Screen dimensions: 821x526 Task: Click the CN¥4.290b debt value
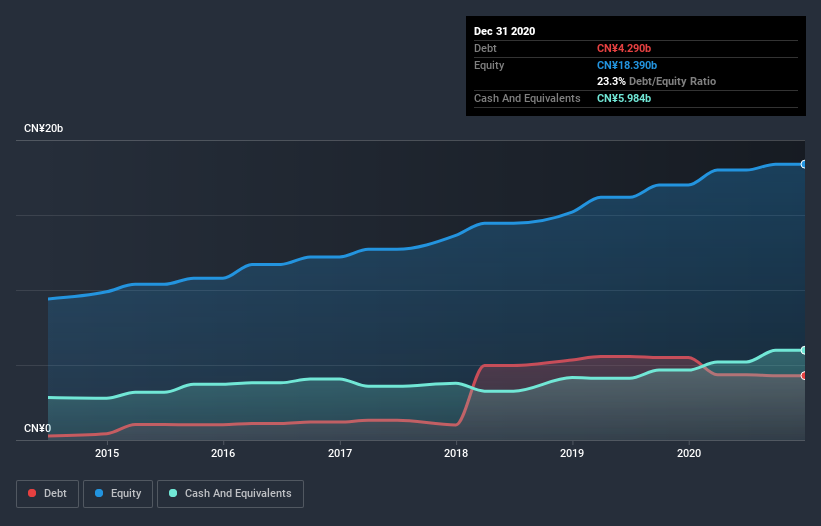coord(624,48)
